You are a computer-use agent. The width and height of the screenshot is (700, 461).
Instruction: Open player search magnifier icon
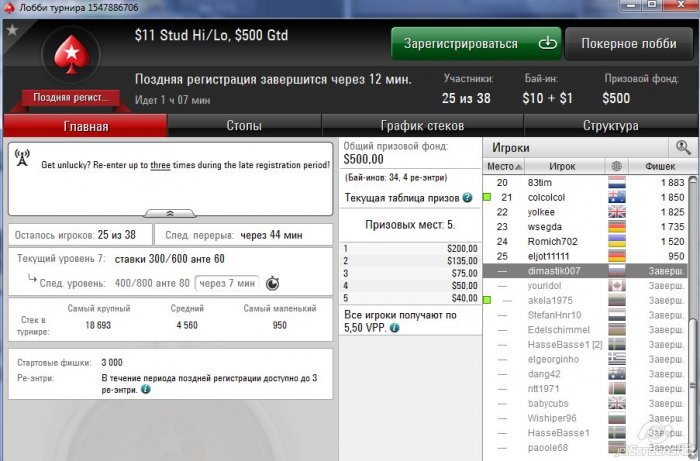click(x=683, y=147)
